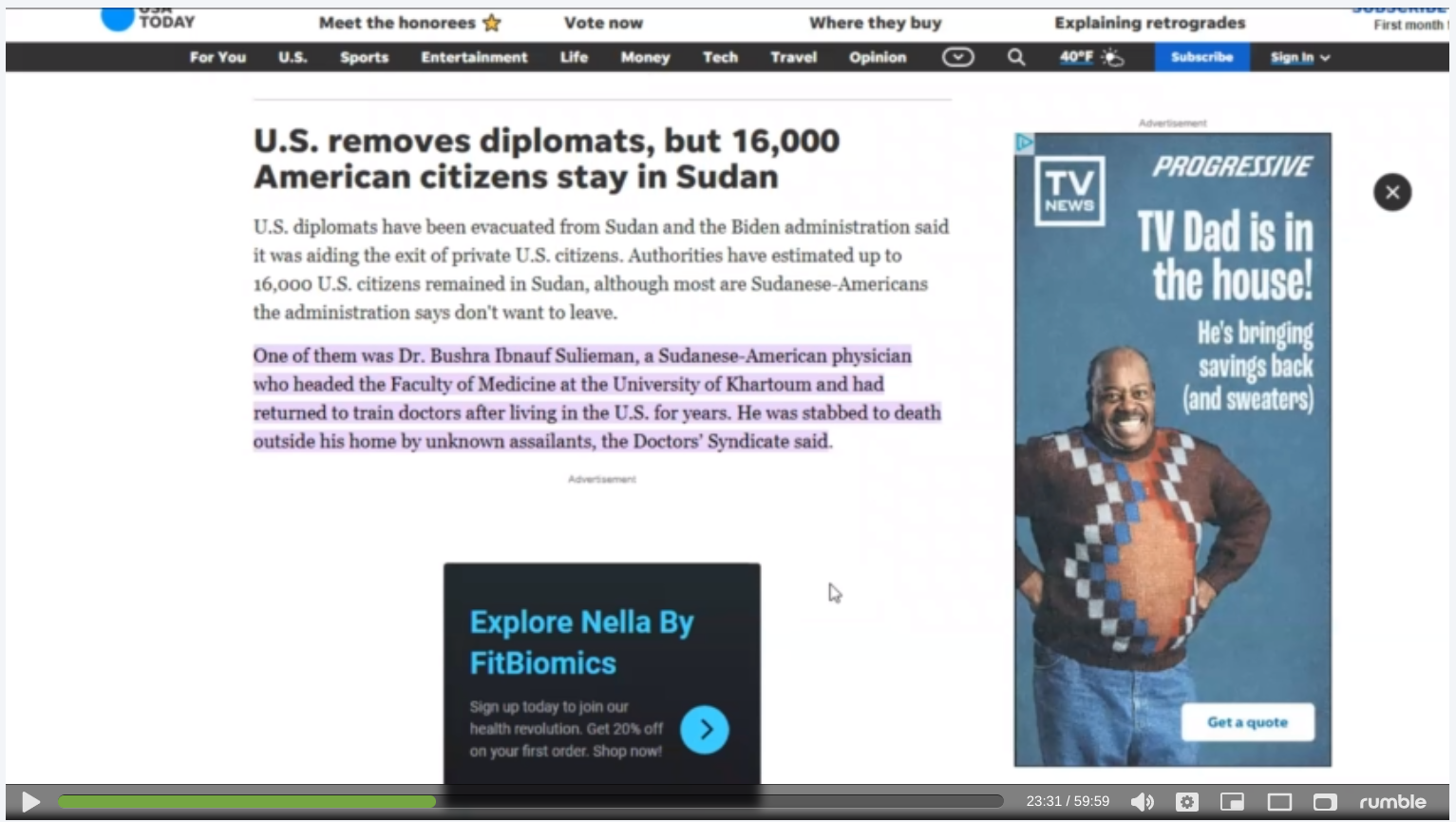Mute the video volume speaker icon
1456x822 pixels.
click(x=1143, y=802)
